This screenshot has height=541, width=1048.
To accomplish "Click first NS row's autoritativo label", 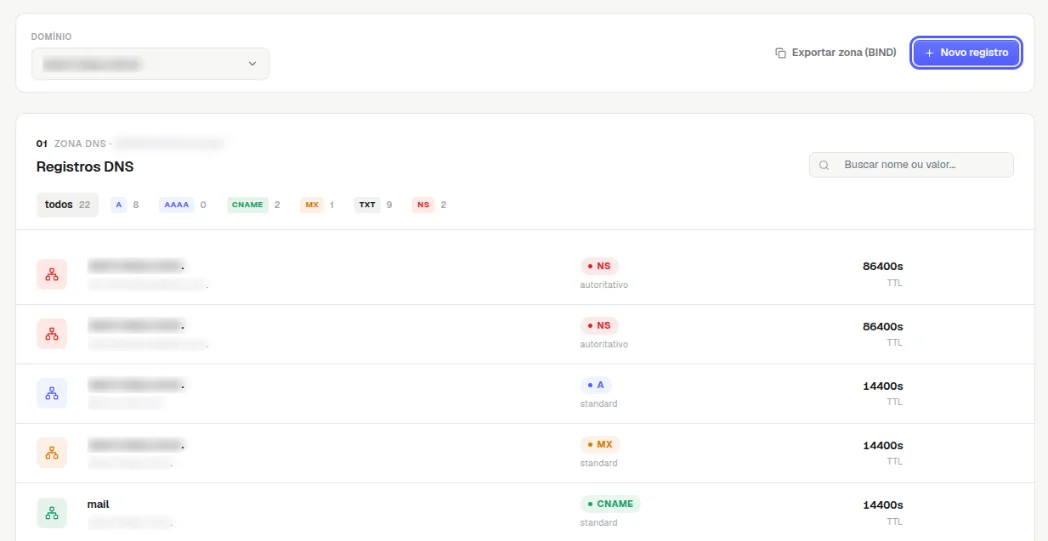I will pyautogui.click(x=604, y=285).
